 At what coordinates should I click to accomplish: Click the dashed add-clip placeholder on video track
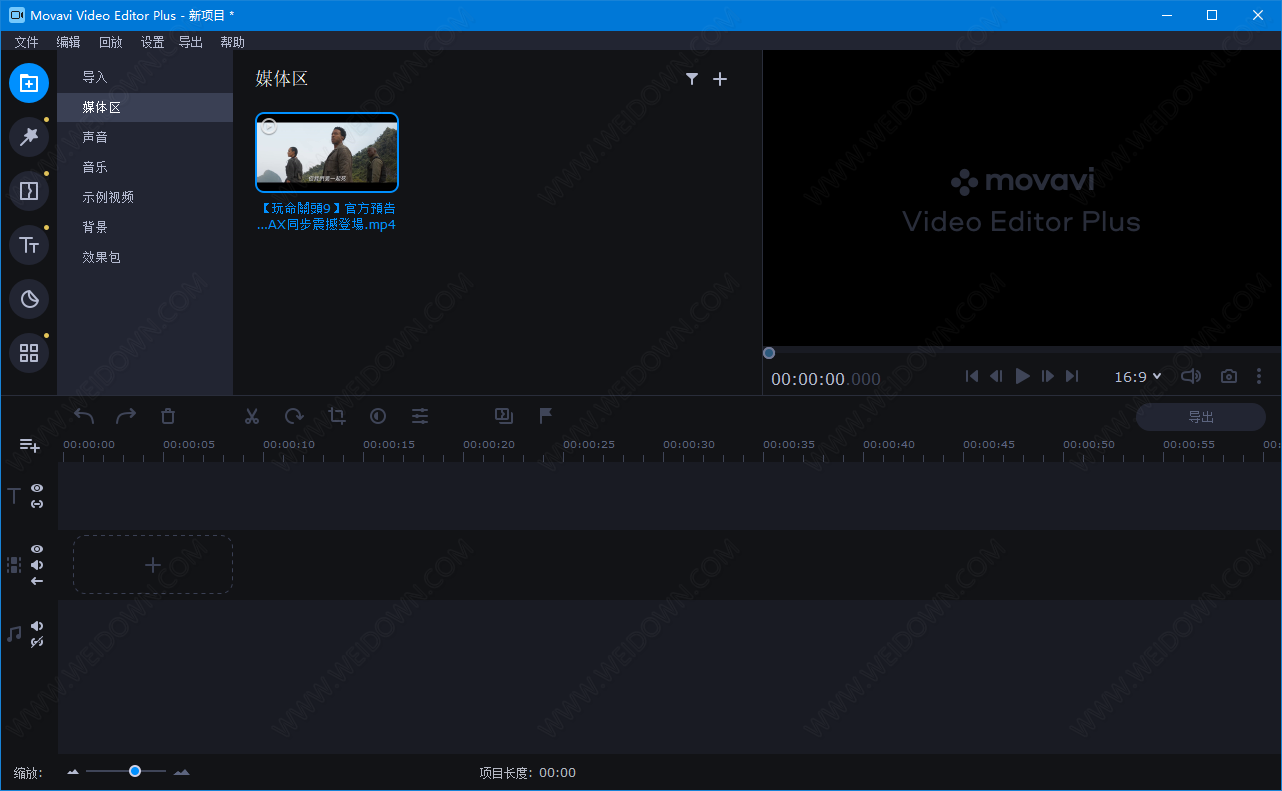pyautogui.click(x=153, y=565)
